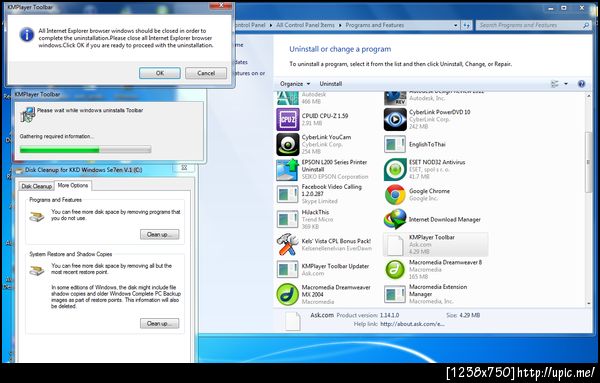Open the about.ask.com help link
600x383 pixels.
coord(412,324)
